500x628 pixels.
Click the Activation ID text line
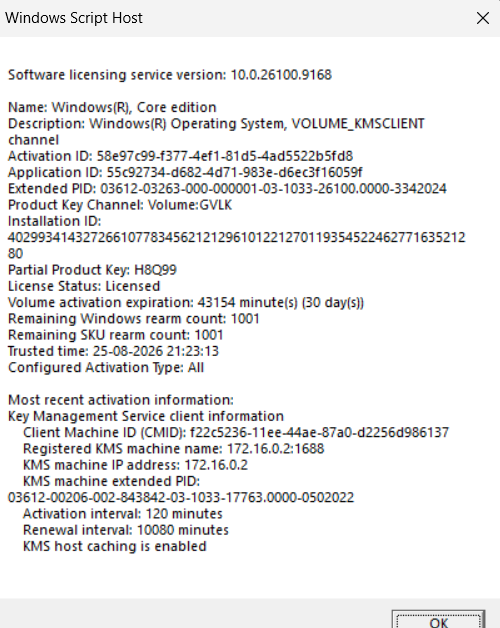pos(180,156)
